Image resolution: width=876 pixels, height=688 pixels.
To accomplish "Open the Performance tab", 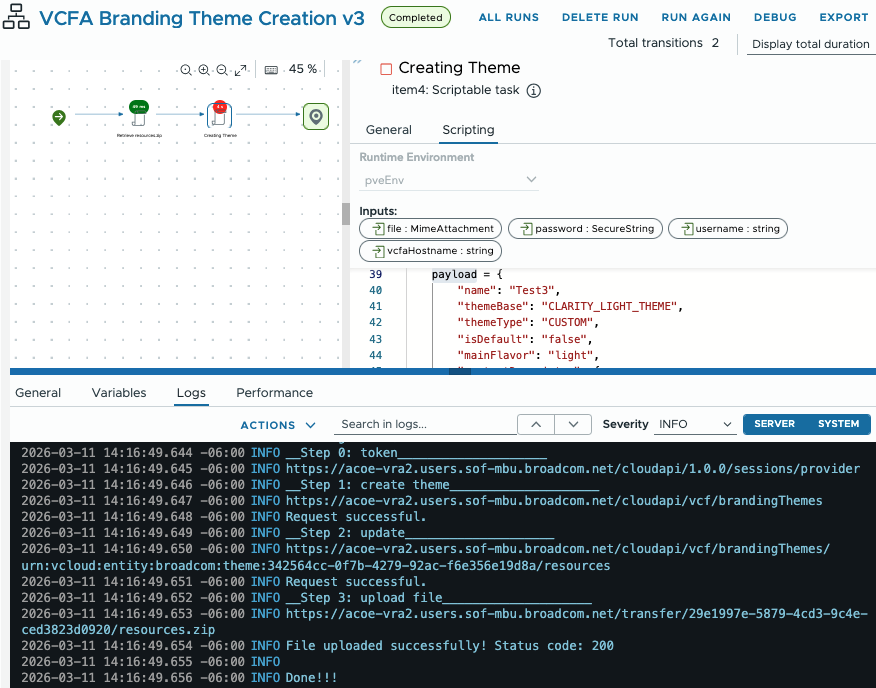I will (274, 393).
